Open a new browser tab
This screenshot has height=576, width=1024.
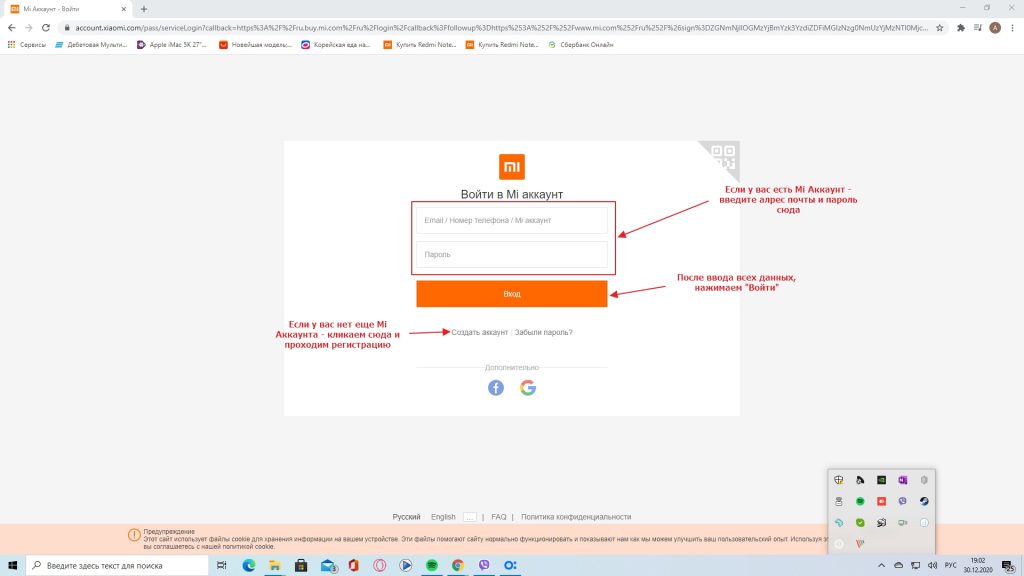pyautogui.click(x=144, y=9)
